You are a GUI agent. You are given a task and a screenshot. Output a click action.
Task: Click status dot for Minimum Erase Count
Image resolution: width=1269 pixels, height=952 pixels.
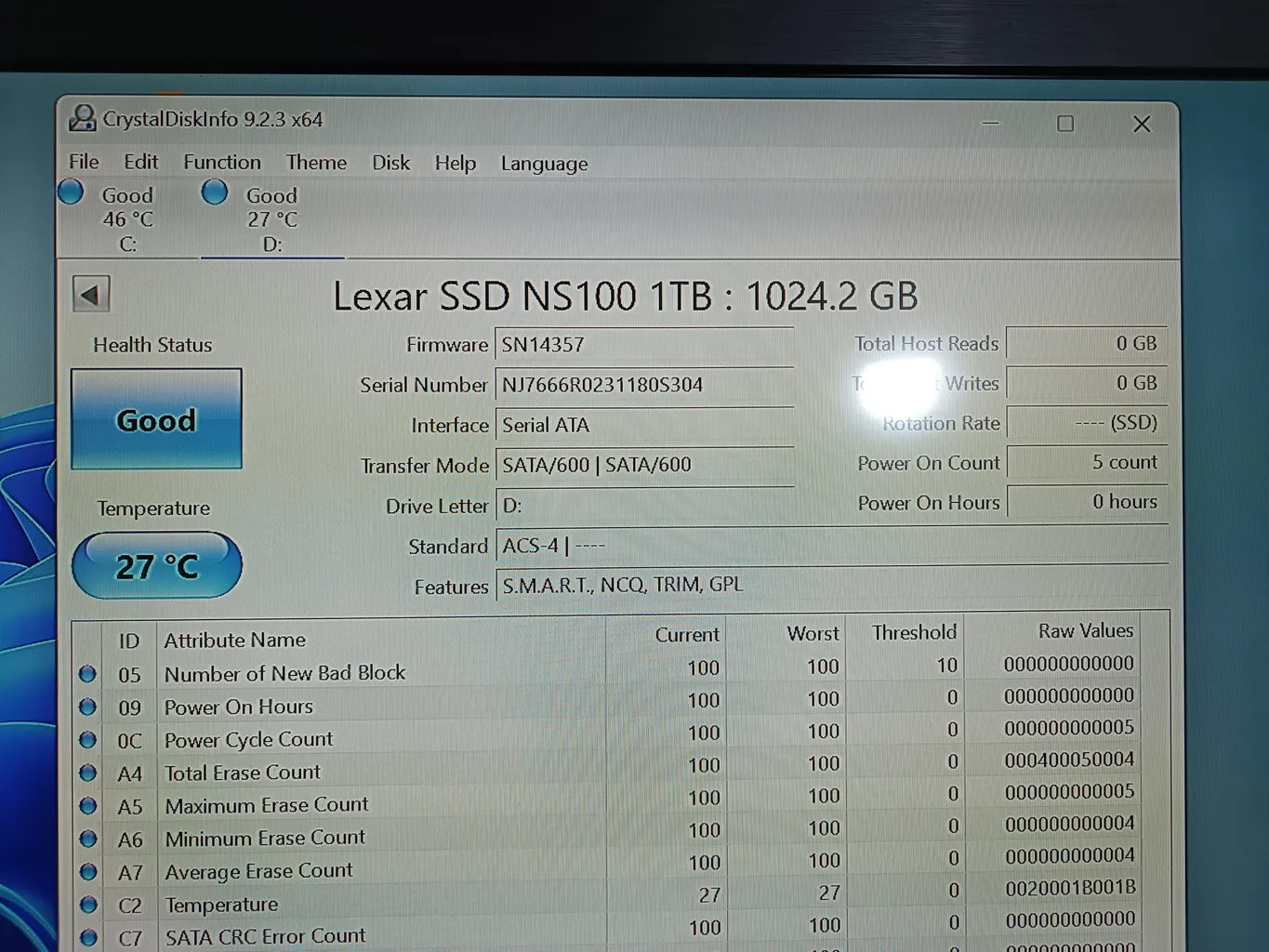pyautogui.click(x=88, y=839)
